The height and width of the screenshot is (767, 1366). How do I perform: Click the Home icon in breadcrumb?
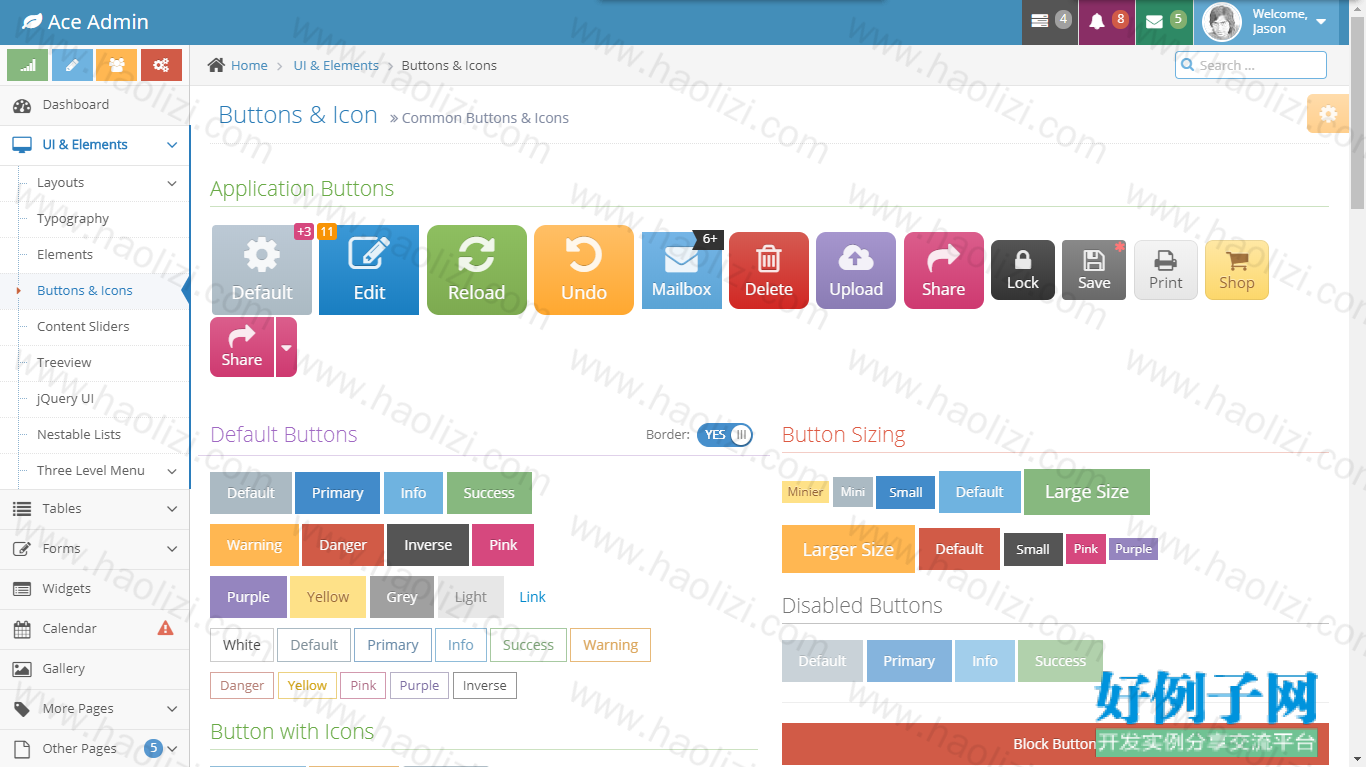(x=216, y=65)
